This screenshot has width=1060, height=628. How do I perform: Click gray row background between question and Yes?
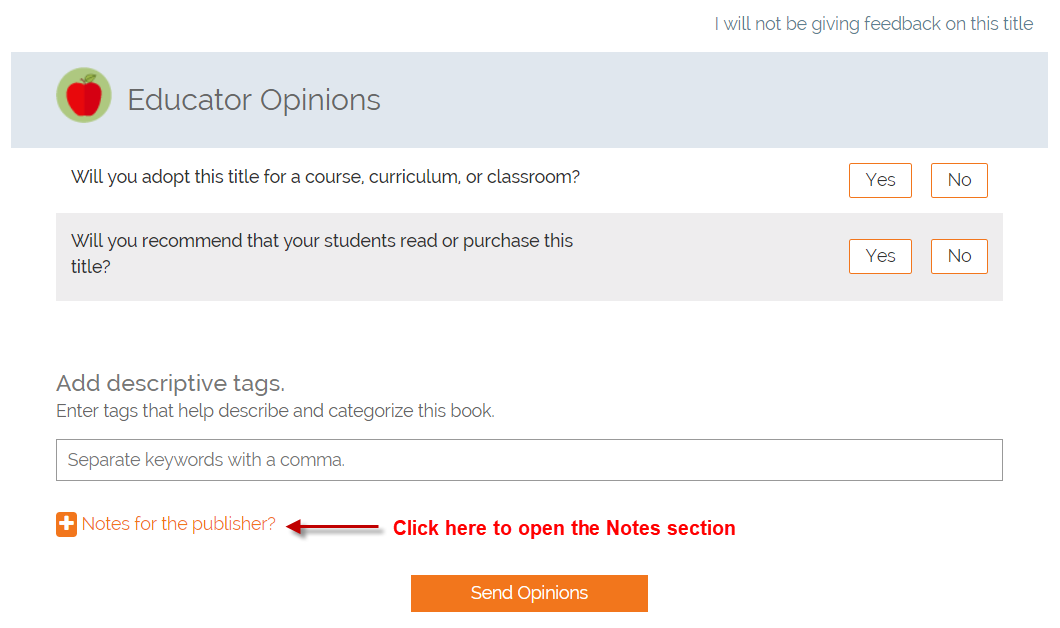710,256
